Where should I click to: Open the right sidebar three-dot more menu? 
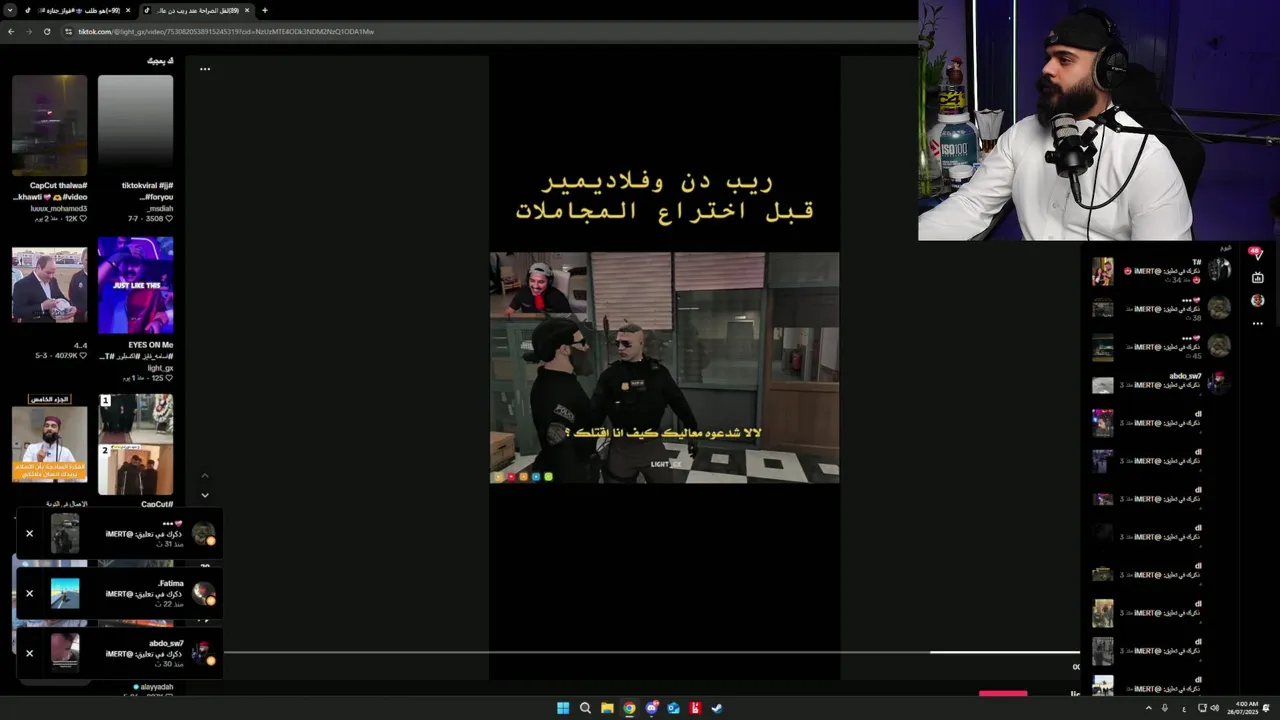coord(1258,323)
